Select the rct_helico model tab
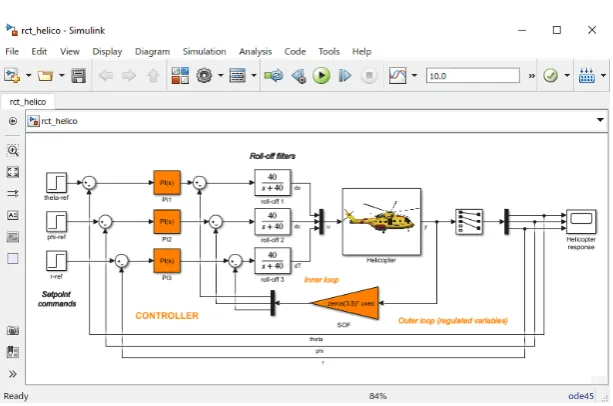The width and height of the screenshot is (613, 406). [x=28, y=102]
